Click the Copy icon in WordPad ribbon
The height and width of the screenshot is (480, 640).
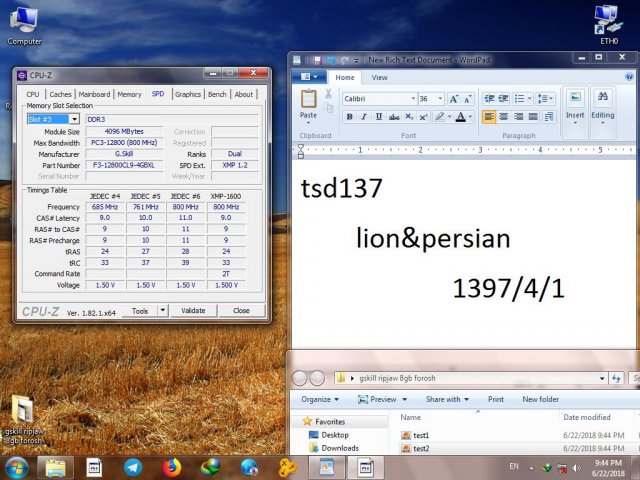[328, 108]
